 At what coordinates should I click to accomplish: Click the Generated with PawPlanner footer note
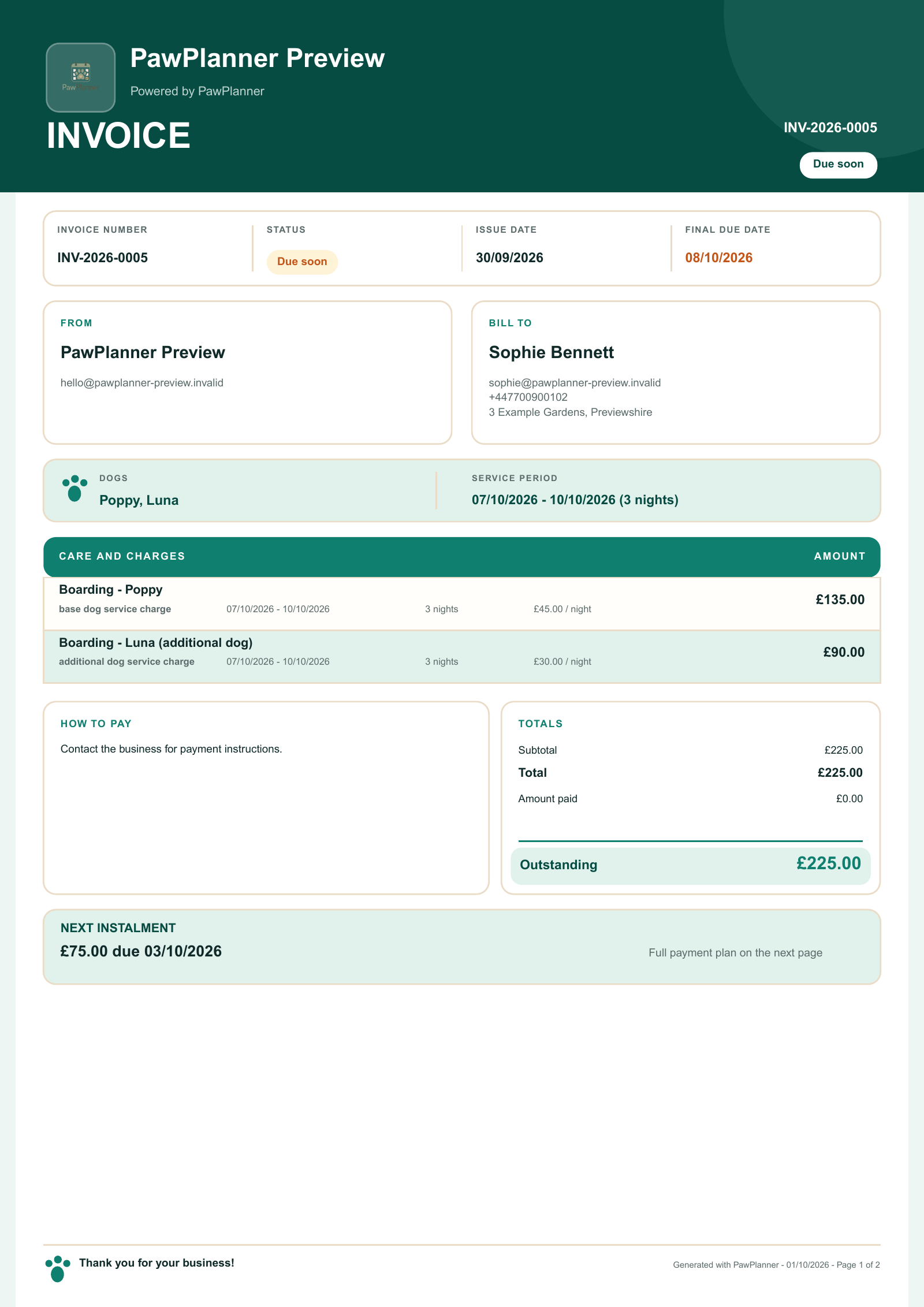pos(776,1265)
